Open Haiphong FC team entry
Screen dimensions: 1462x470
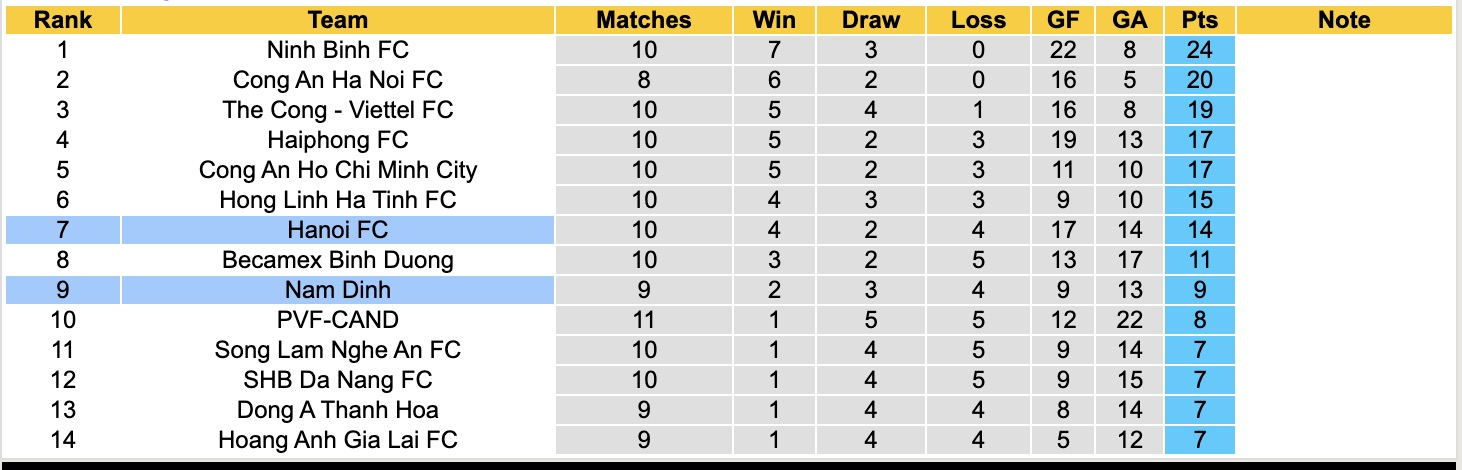click(338, 140)
